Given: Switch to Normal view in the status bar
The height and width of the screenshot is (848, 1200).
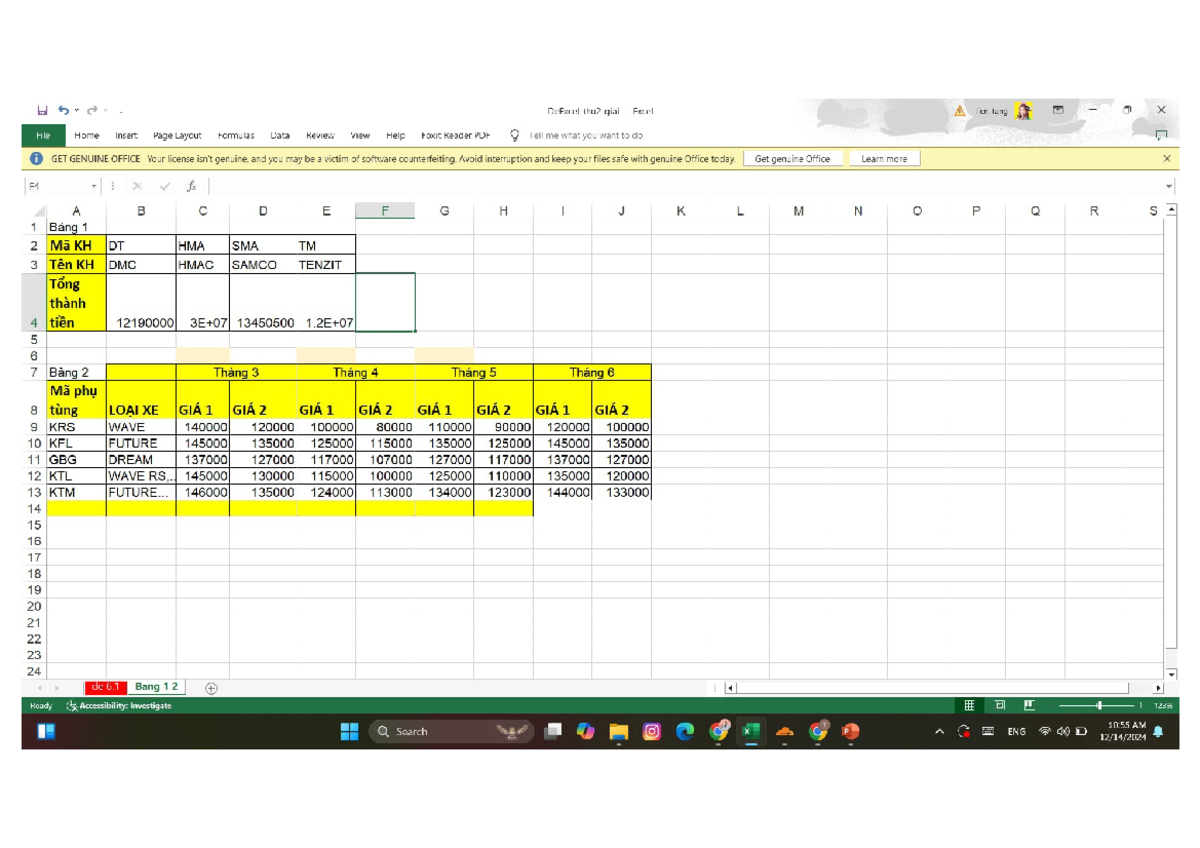Looking at the screenshot, I should [x=968, y=705].
